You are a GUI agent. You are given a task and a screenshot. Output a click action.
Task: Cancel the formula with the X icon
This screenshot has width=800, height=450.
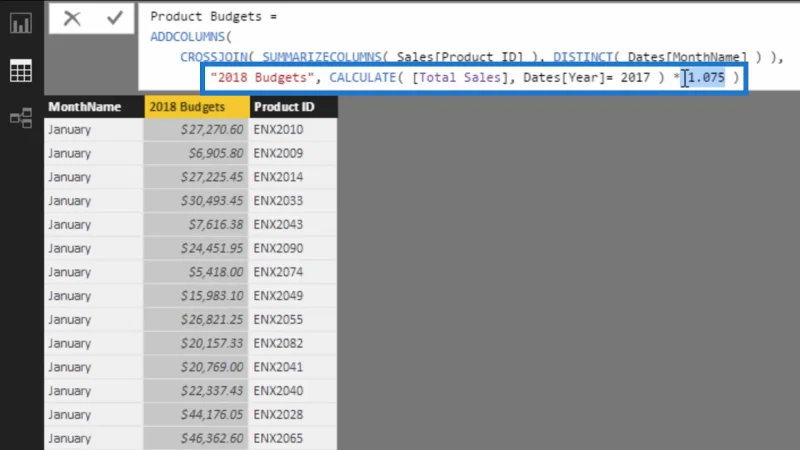point(72,18)
